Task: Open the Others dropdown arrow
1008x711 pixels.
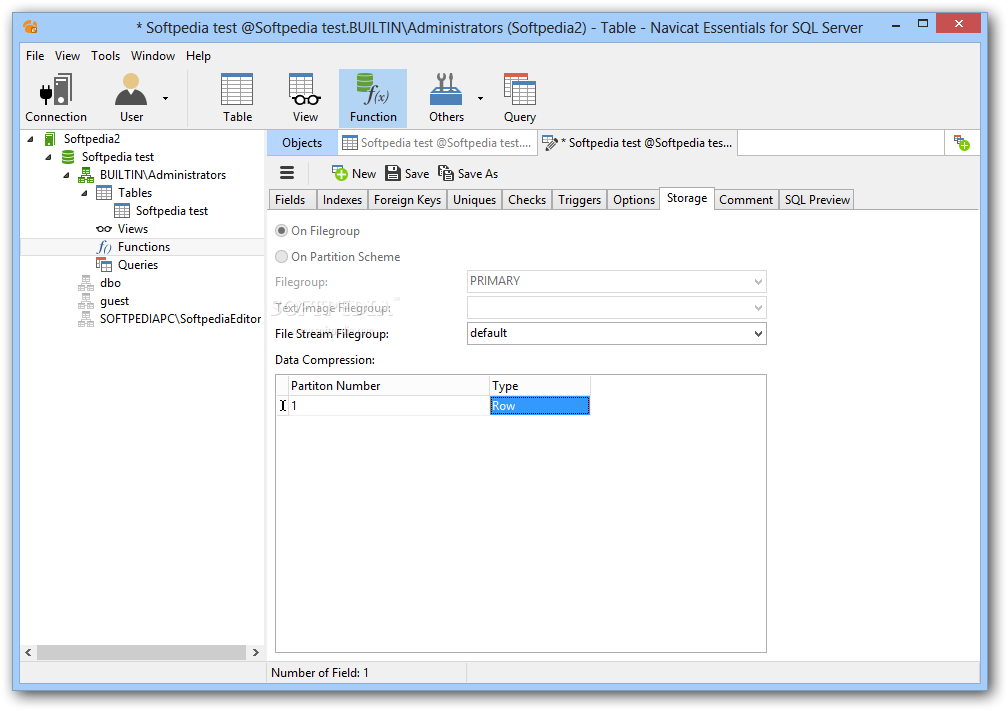Action: pos(480,98)
